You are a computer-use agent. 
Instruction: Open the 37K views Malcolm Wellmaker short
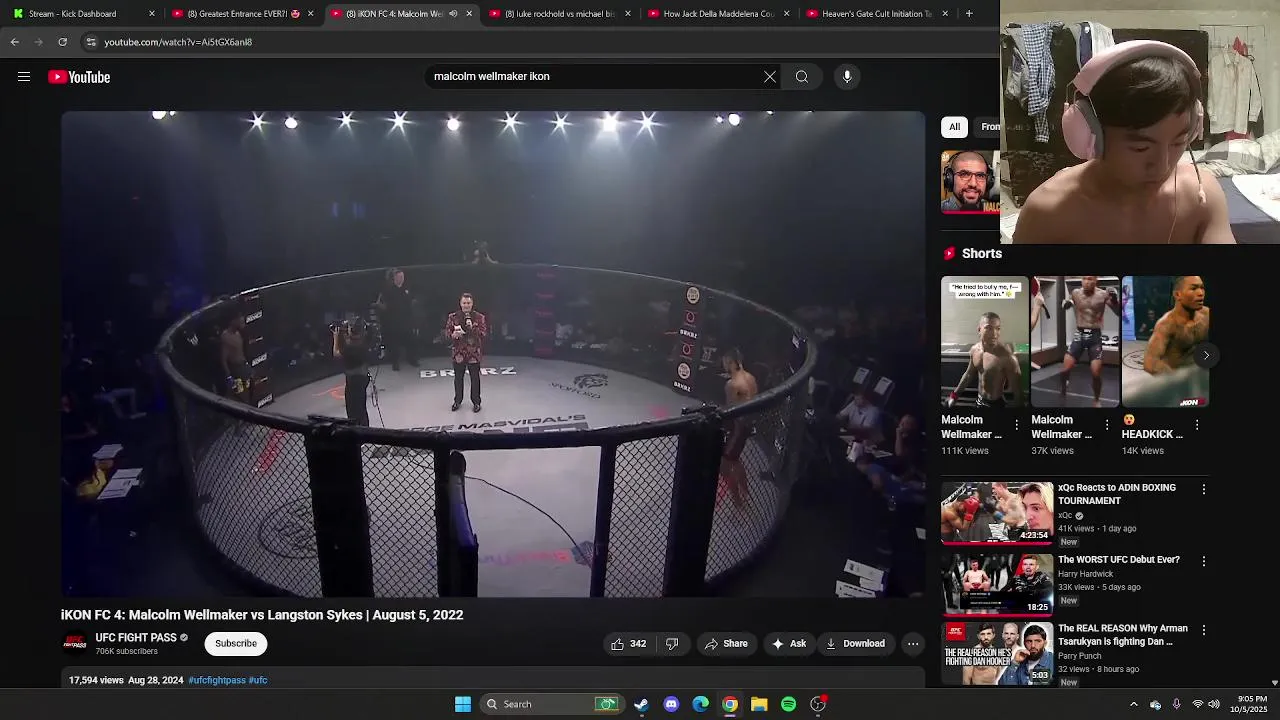[1075, 342]
